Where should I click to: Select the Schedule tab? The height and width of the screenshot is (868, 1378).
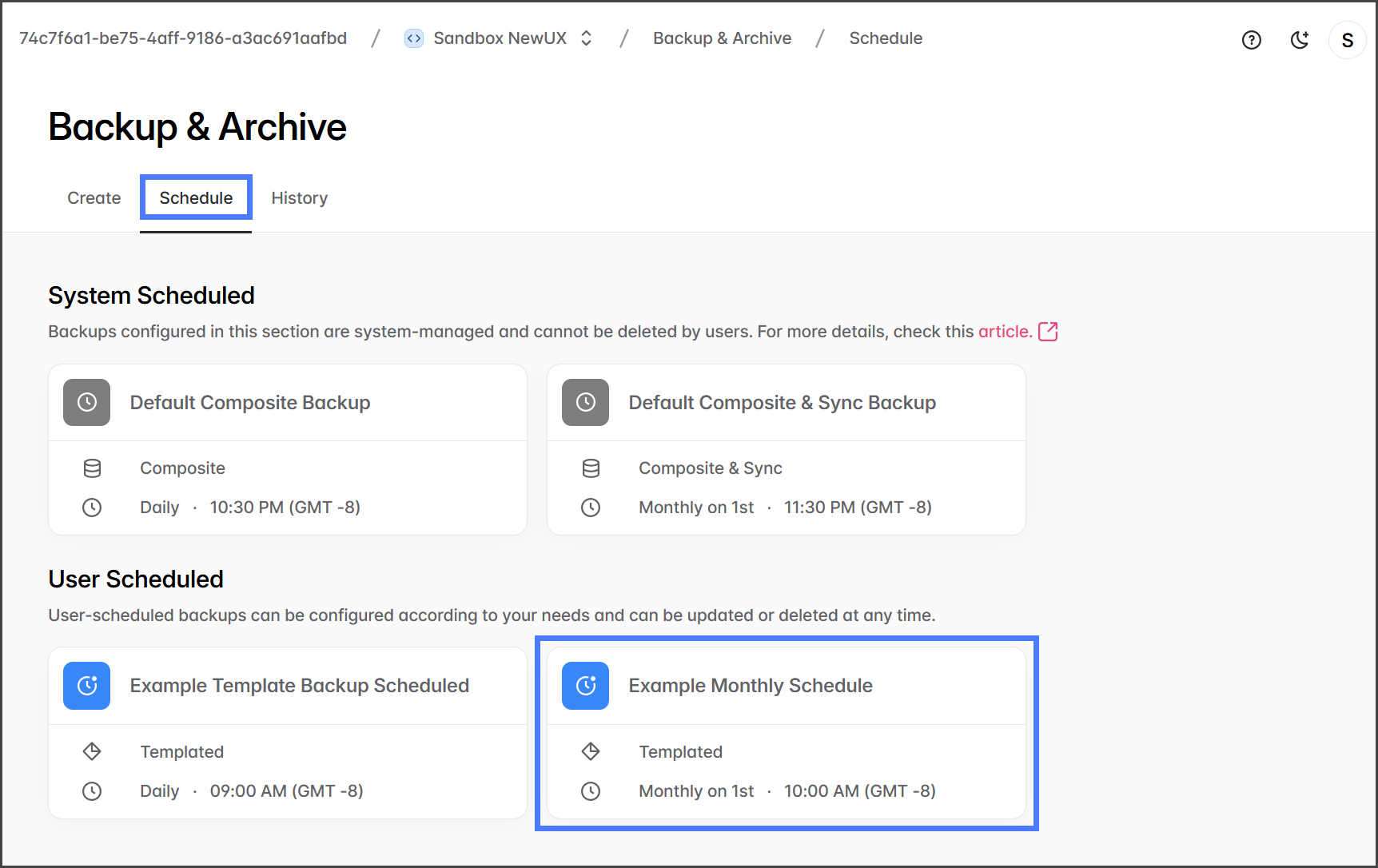point(196,198)
